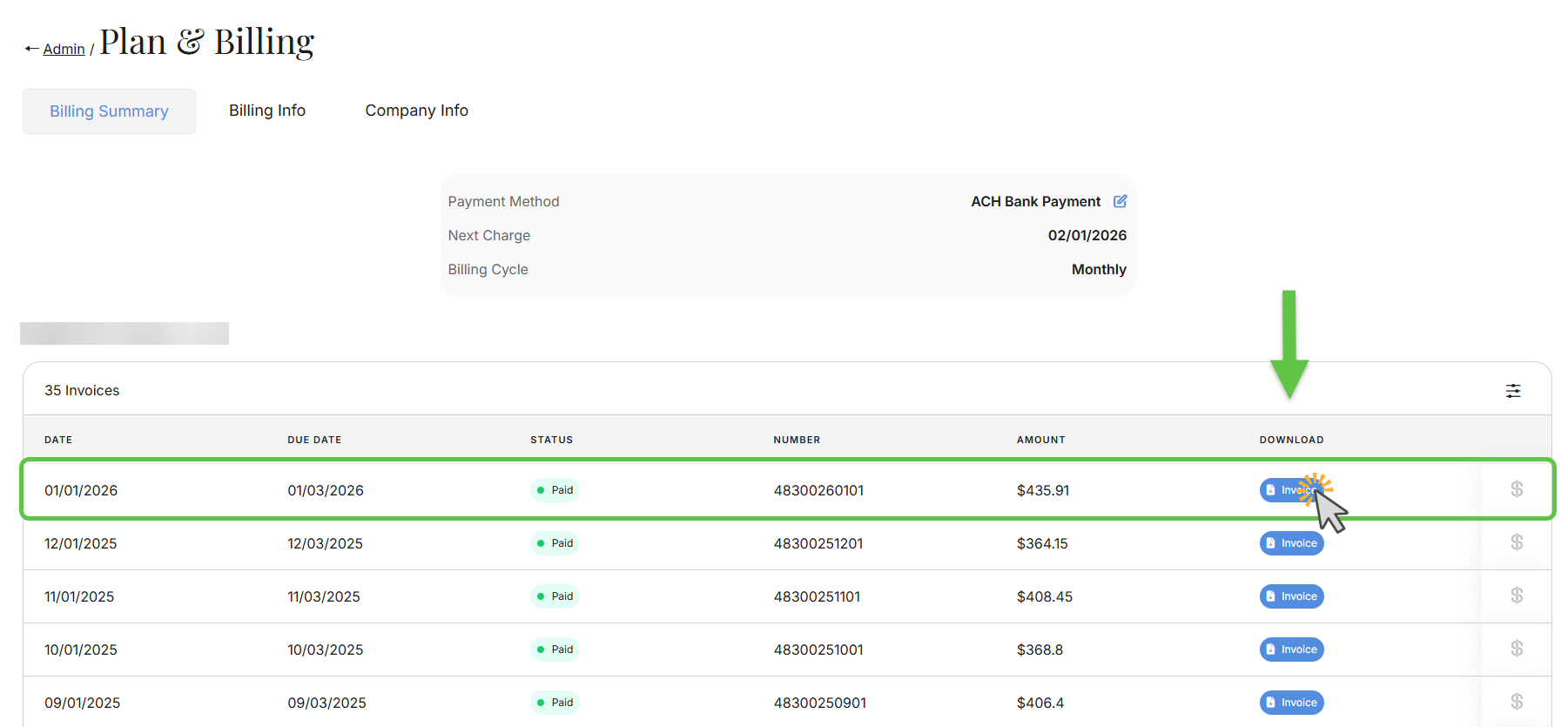Open the Company Info tab

pyautogui.click(x=416, y=111)
